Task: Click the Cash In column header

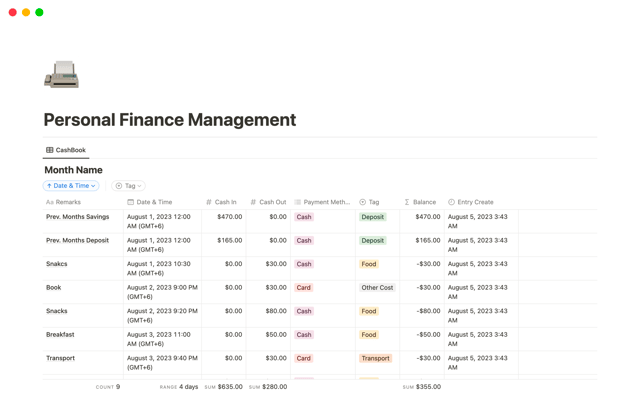Action: 225,202
